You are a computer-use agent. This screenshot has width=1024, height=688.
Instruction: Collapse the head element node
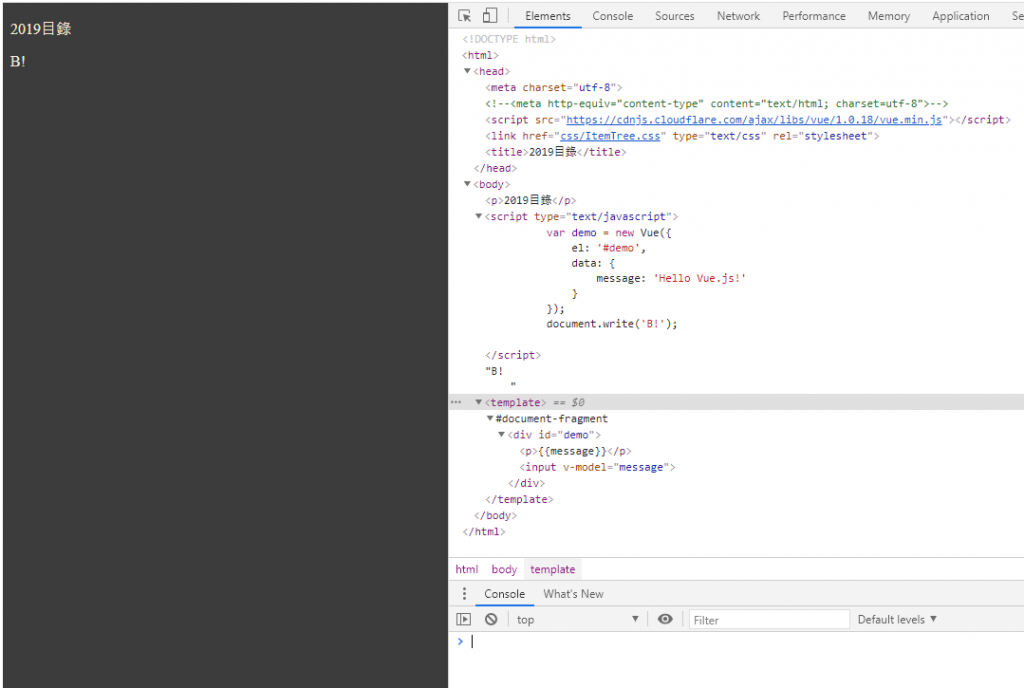pos(467,71)
